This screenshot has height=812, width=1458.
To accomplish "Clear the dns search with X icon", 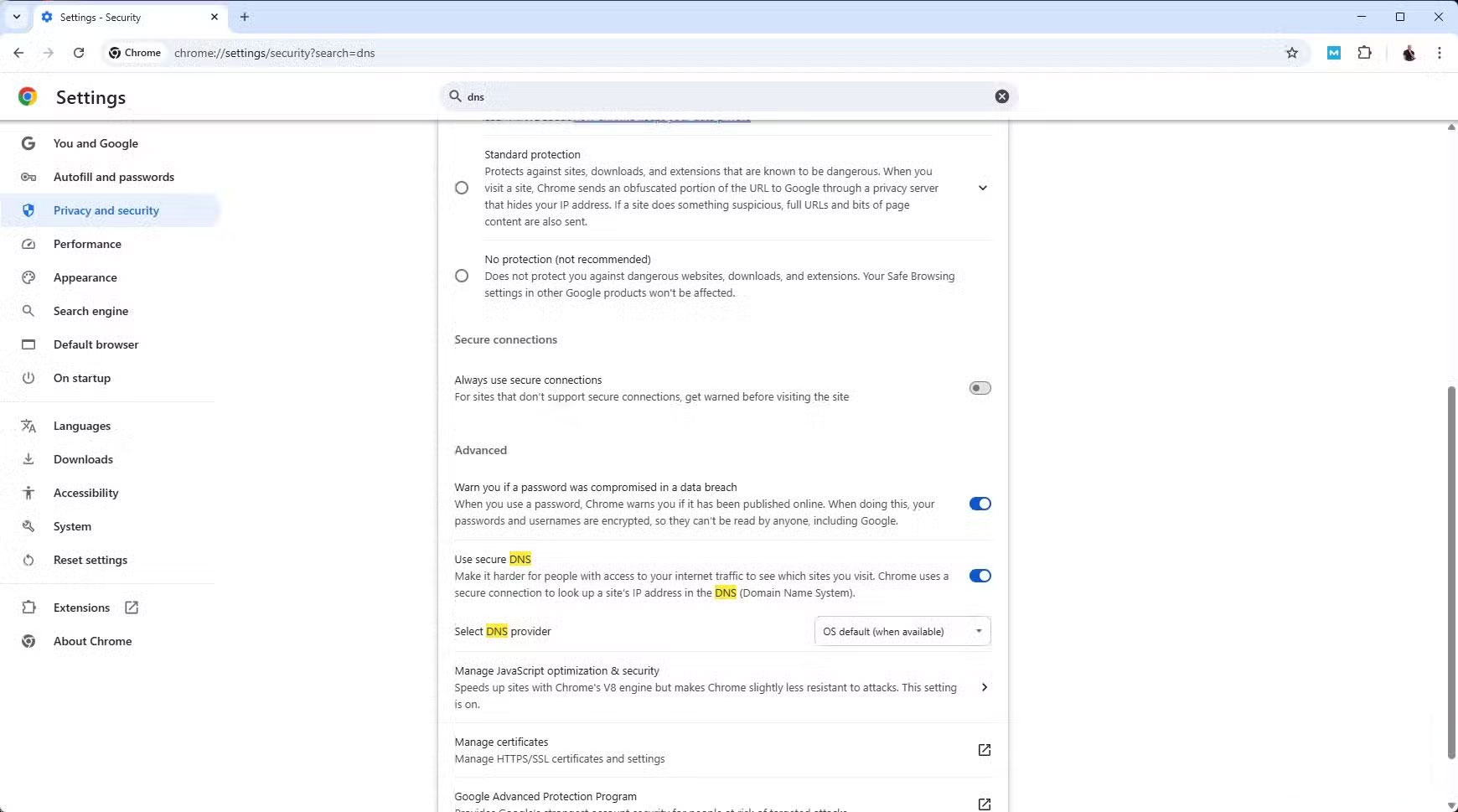I will (1001, 96).
